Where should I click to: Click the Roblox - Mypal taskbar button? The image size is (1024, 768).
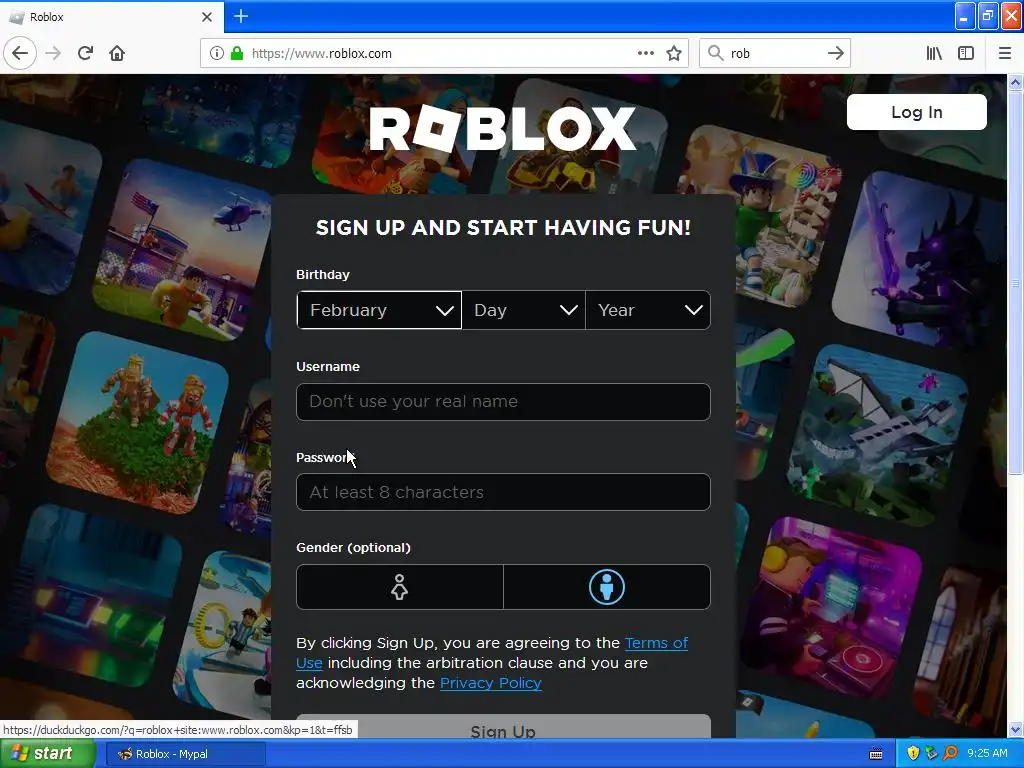click(186, 754)
